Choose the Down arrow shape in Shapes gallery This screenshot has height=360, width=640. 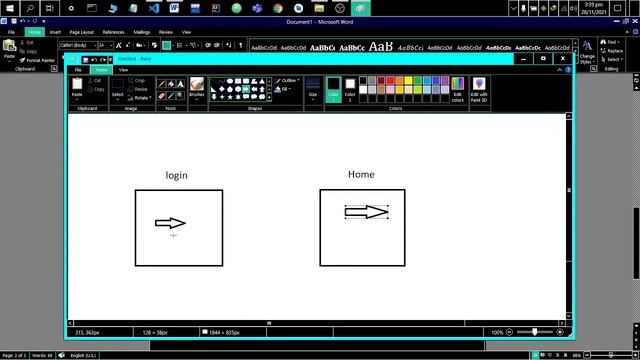click(x=213, y=97)
